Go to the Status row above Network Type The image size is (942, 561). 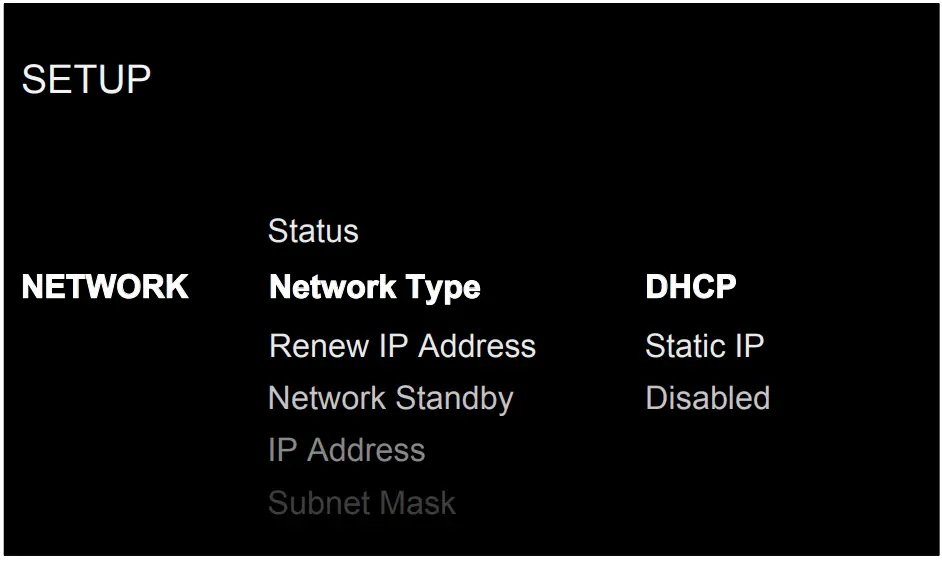[313, 231]
